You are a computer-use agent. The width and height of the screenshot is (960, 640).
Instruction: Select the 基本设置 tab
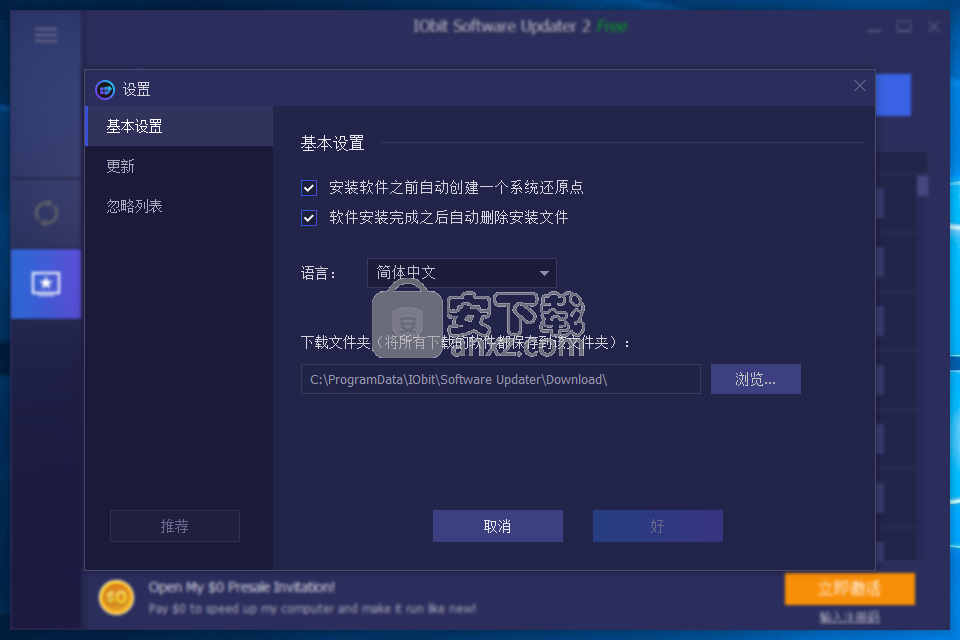tap(179, 126)
